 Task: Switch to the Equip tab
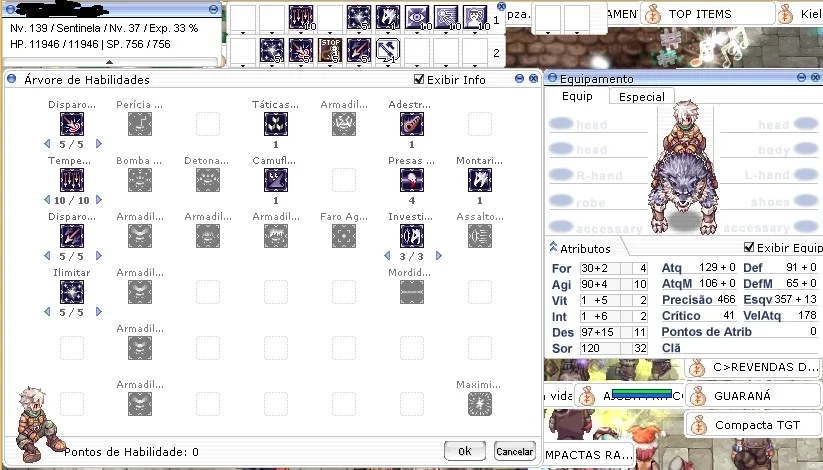coord(577,96)
